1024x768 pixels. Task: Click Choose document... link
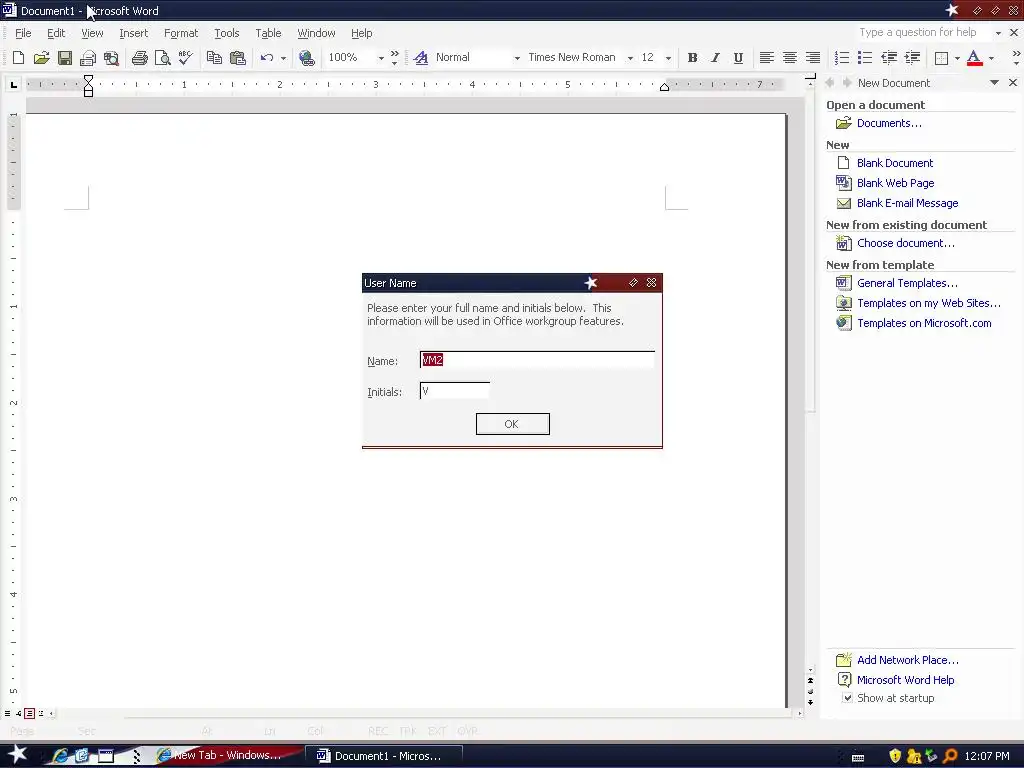(x=906, y=243)
